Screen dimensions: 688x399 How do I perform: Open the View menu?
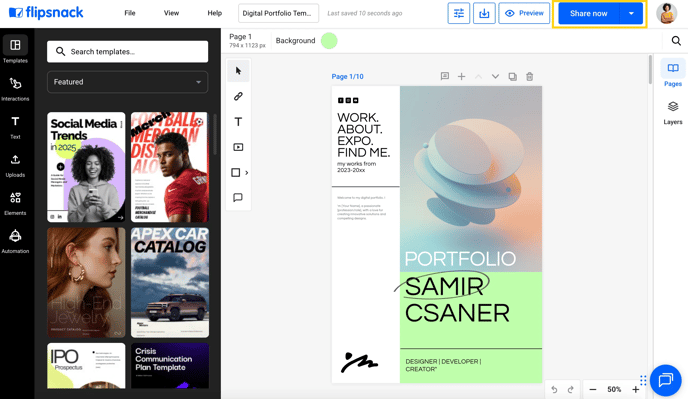[172, 13]
